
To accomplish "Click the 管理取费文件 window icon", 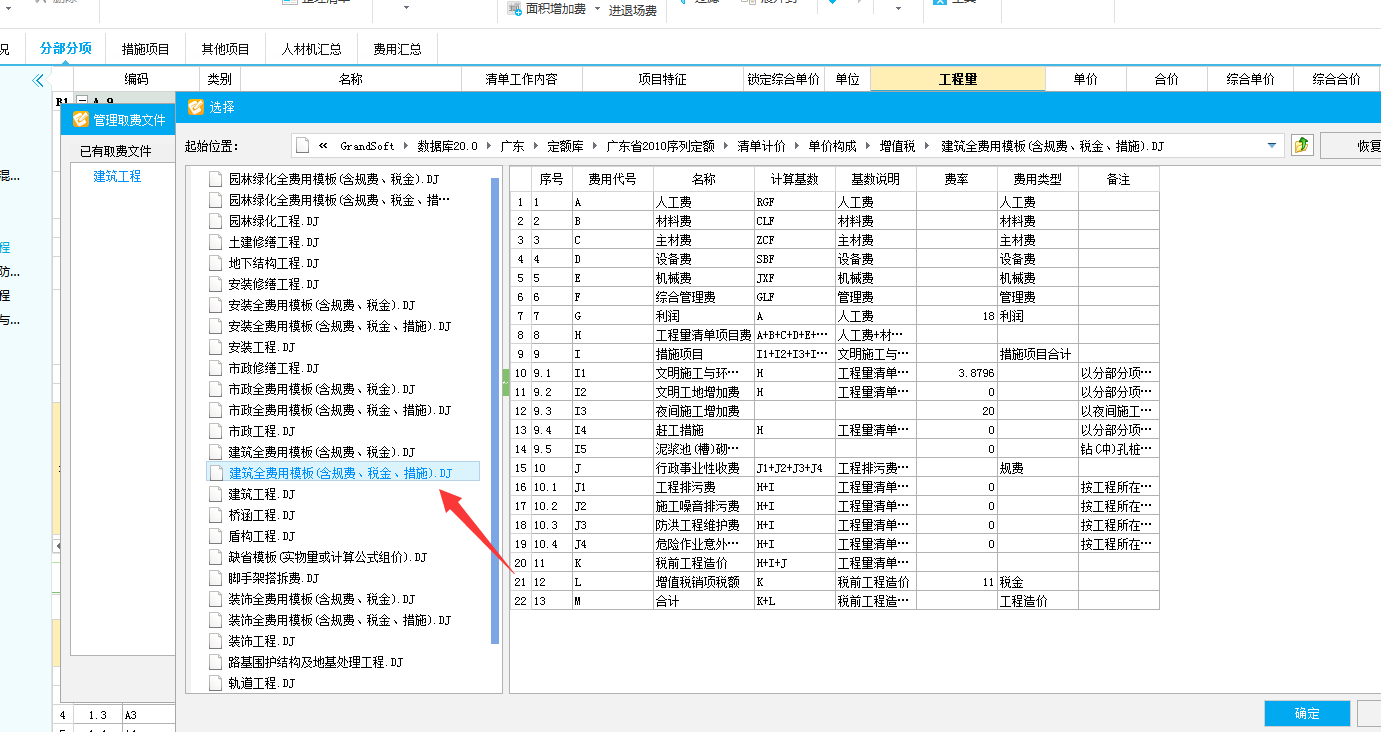I will (81, 120).
